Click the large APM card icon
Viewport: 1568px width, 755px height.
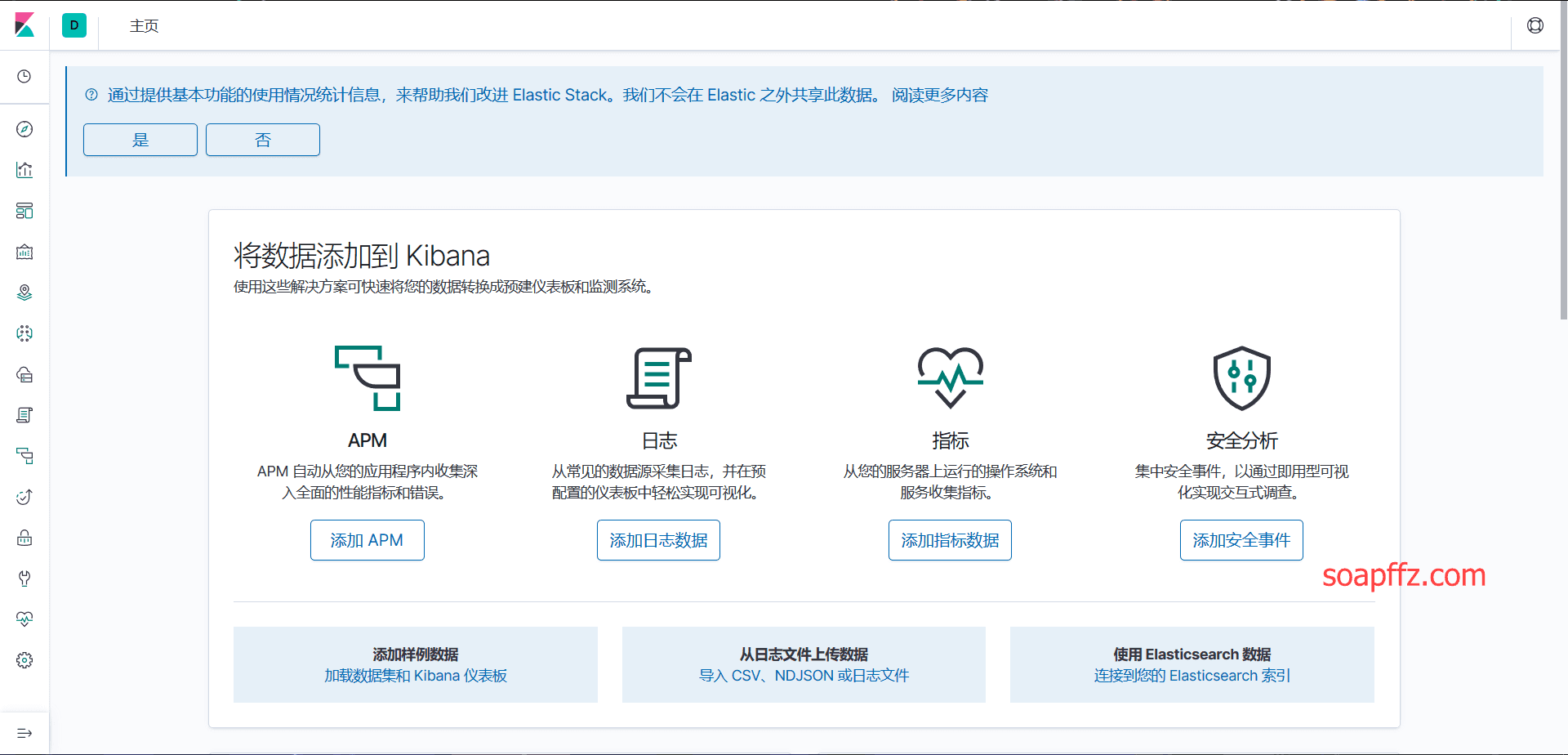coord(367,377)
